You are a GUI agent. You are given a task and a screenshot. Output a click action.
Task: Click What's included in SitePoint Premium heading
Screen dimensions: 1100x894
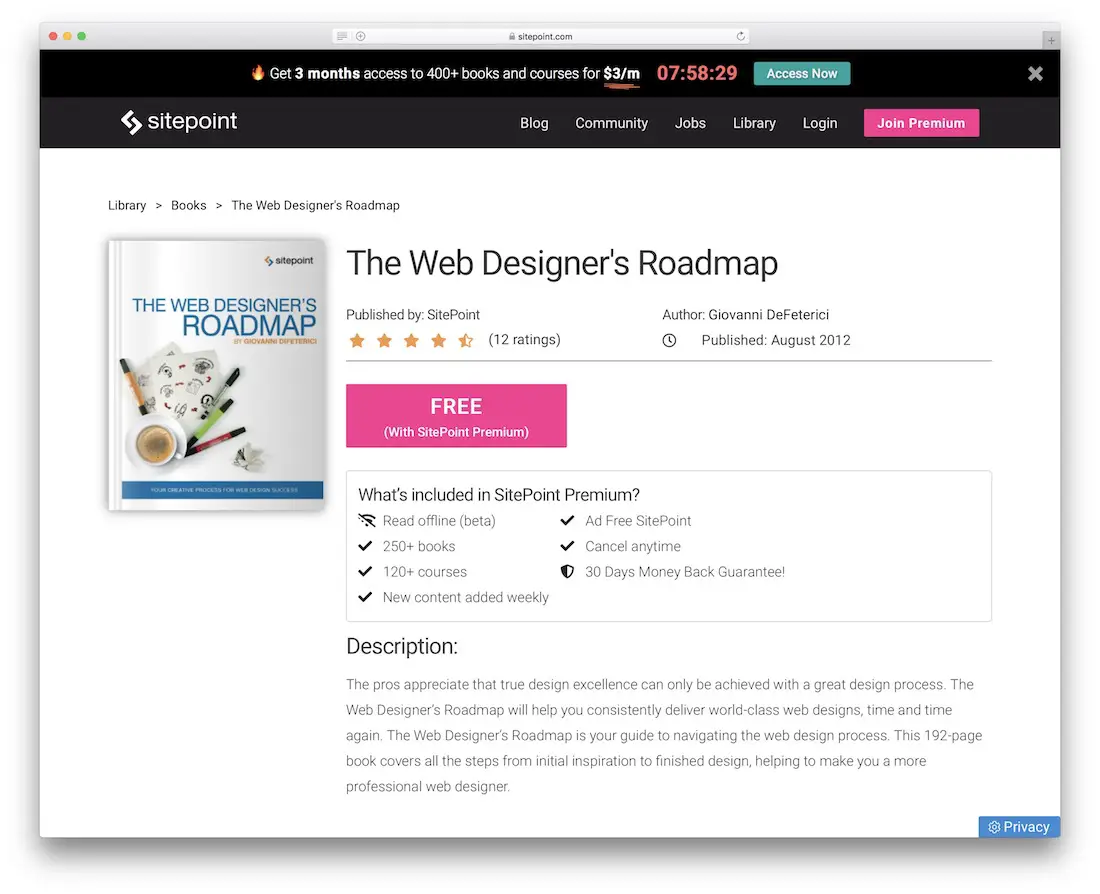499,495
